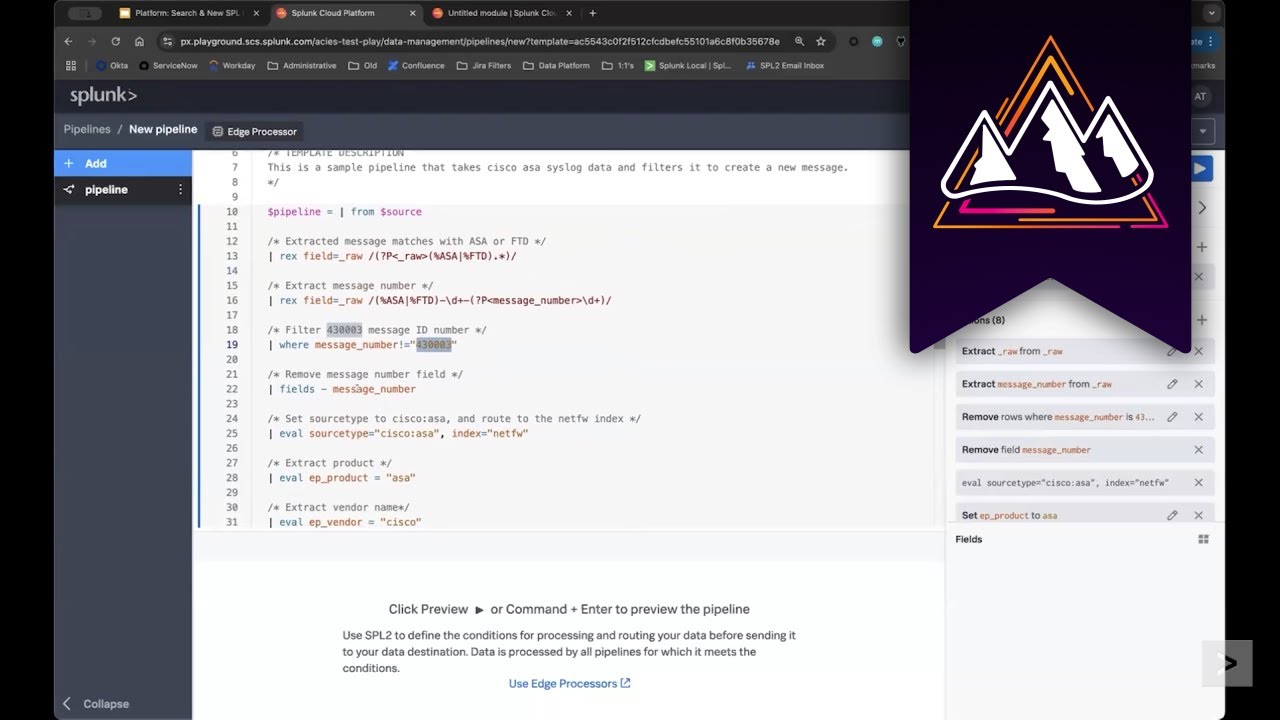Delete the 'Remove rows where message_number' action

1198,417
